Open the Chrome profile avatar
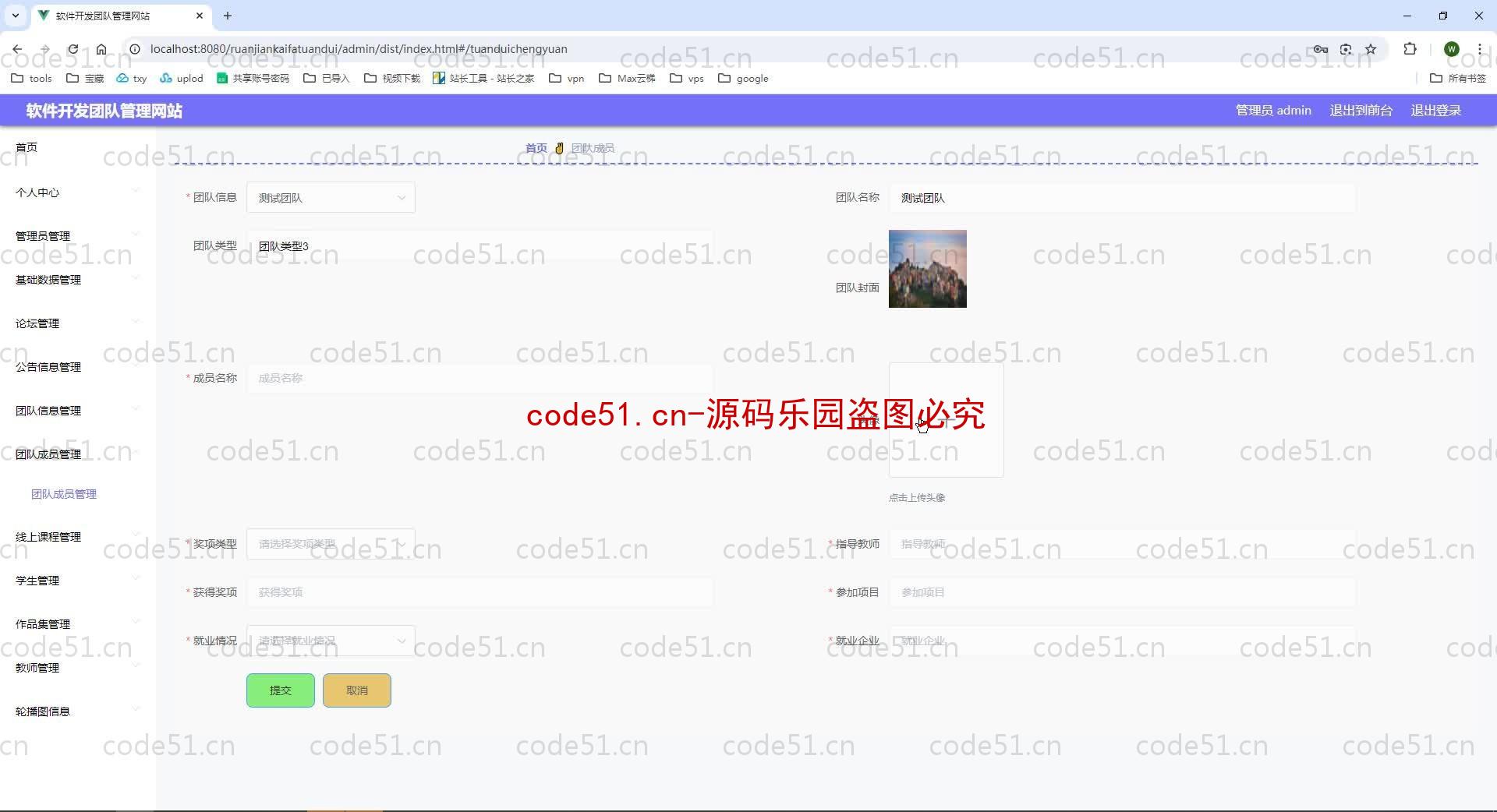Viewport: 1497px width, 812px height. (1452, 49)
